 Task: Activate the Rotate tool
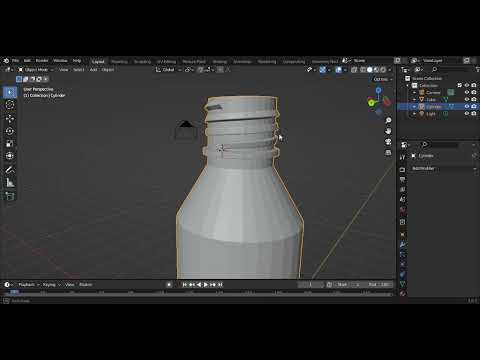tap(10, 131)
